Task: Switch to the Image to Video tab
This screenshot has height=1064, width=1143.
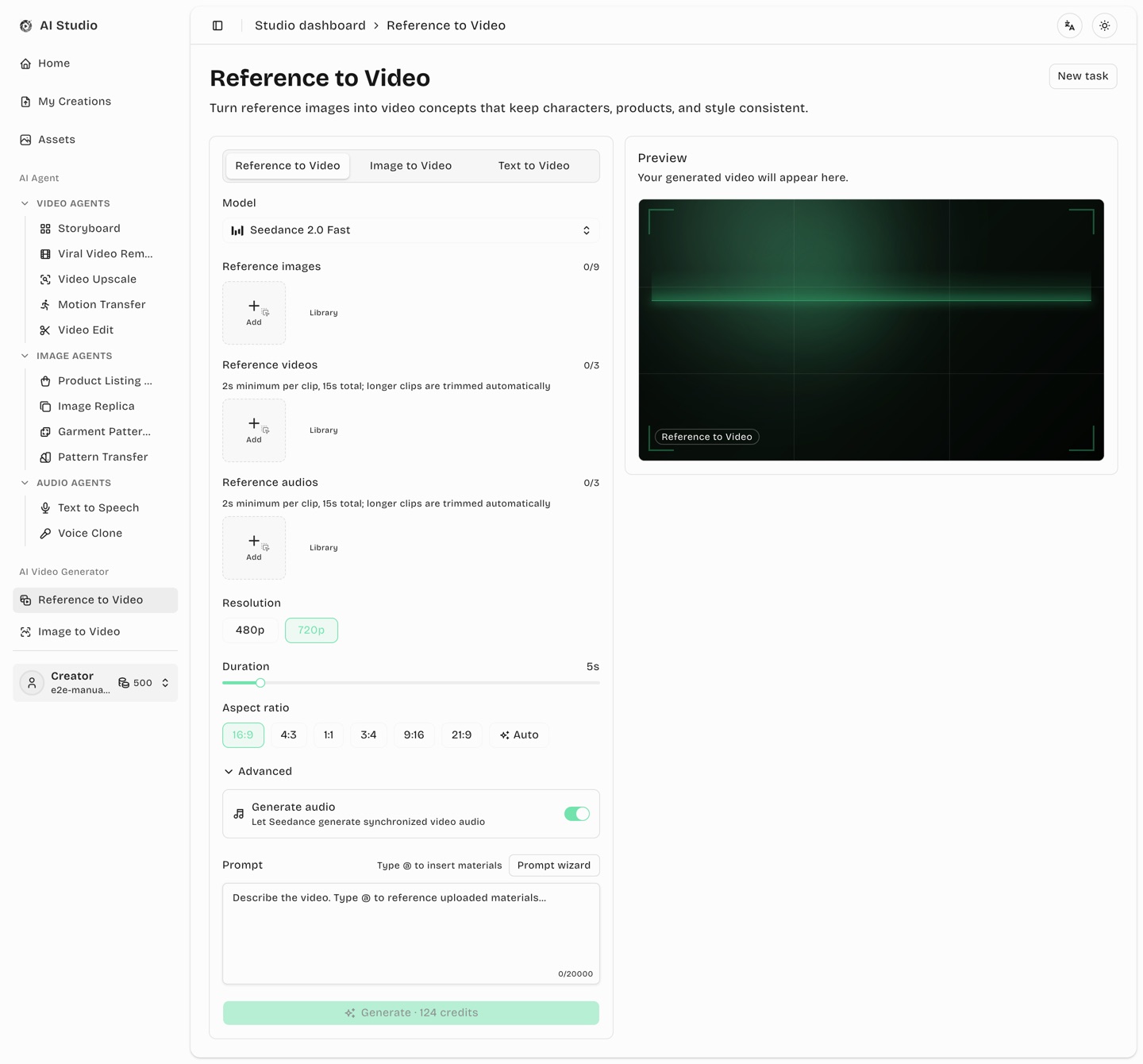Action: pos(411,166)
